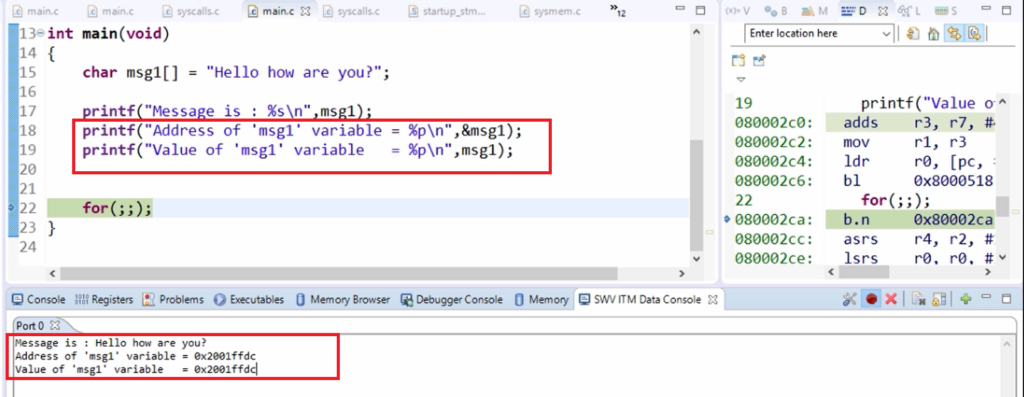Toggle the Show Source button in Disassembly
1024x397 pixels.
974,33
